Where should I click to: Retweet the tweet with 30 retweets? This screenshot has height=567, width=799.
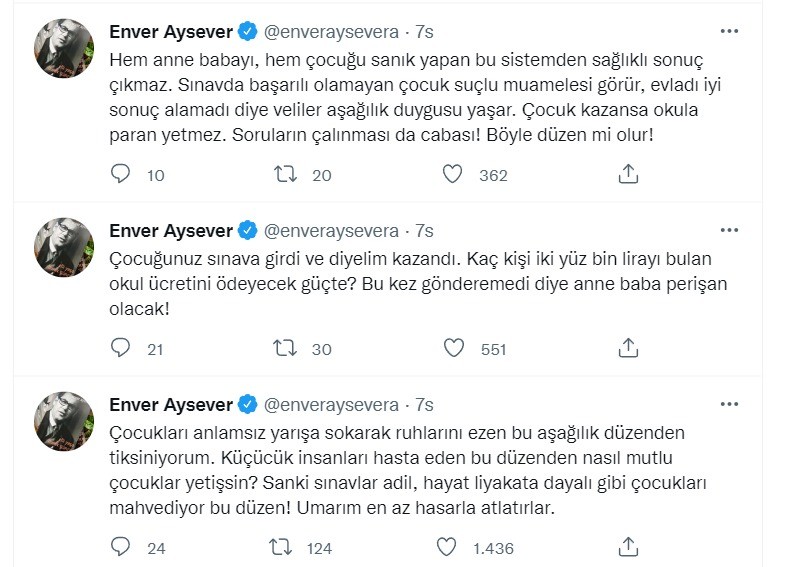pos(285,348)
